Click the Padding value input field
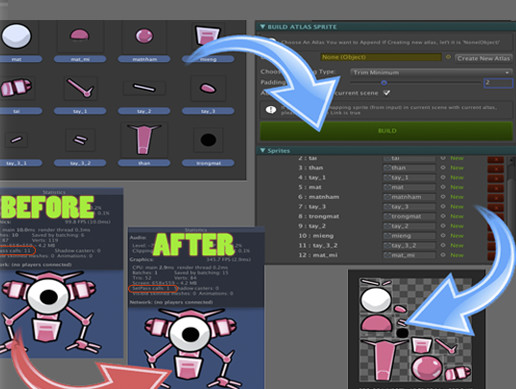 (498, 83)
